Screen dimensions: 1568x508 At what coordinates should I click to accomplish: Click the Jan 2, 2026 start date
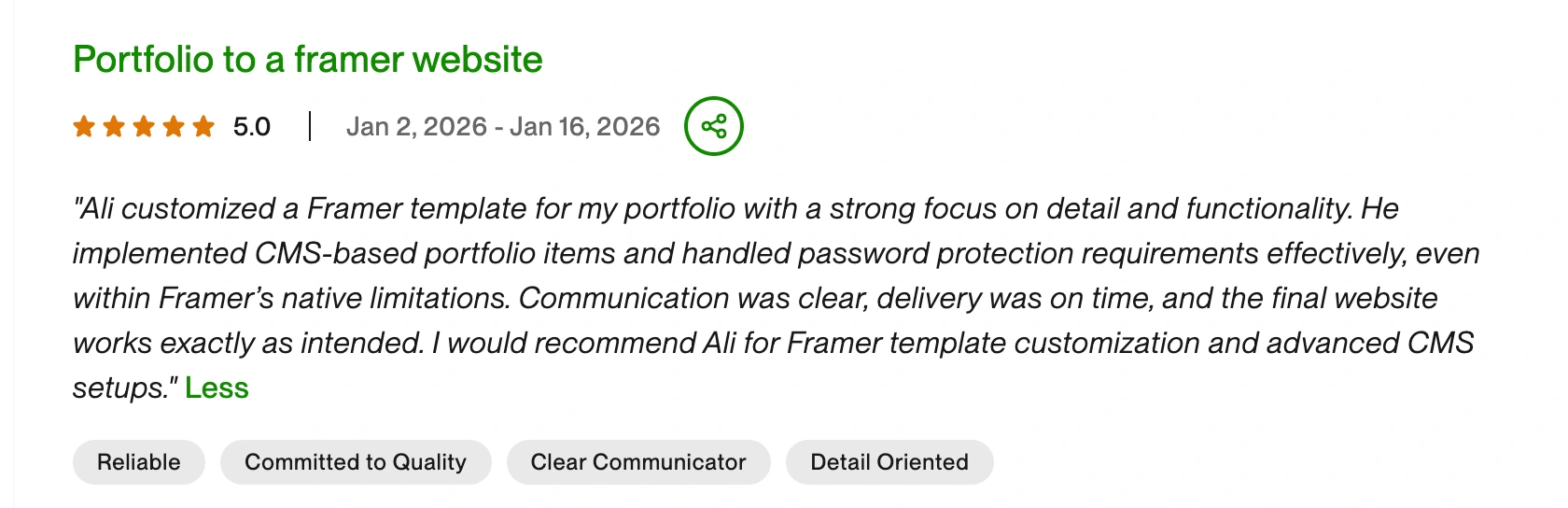(x=416, y=126)
